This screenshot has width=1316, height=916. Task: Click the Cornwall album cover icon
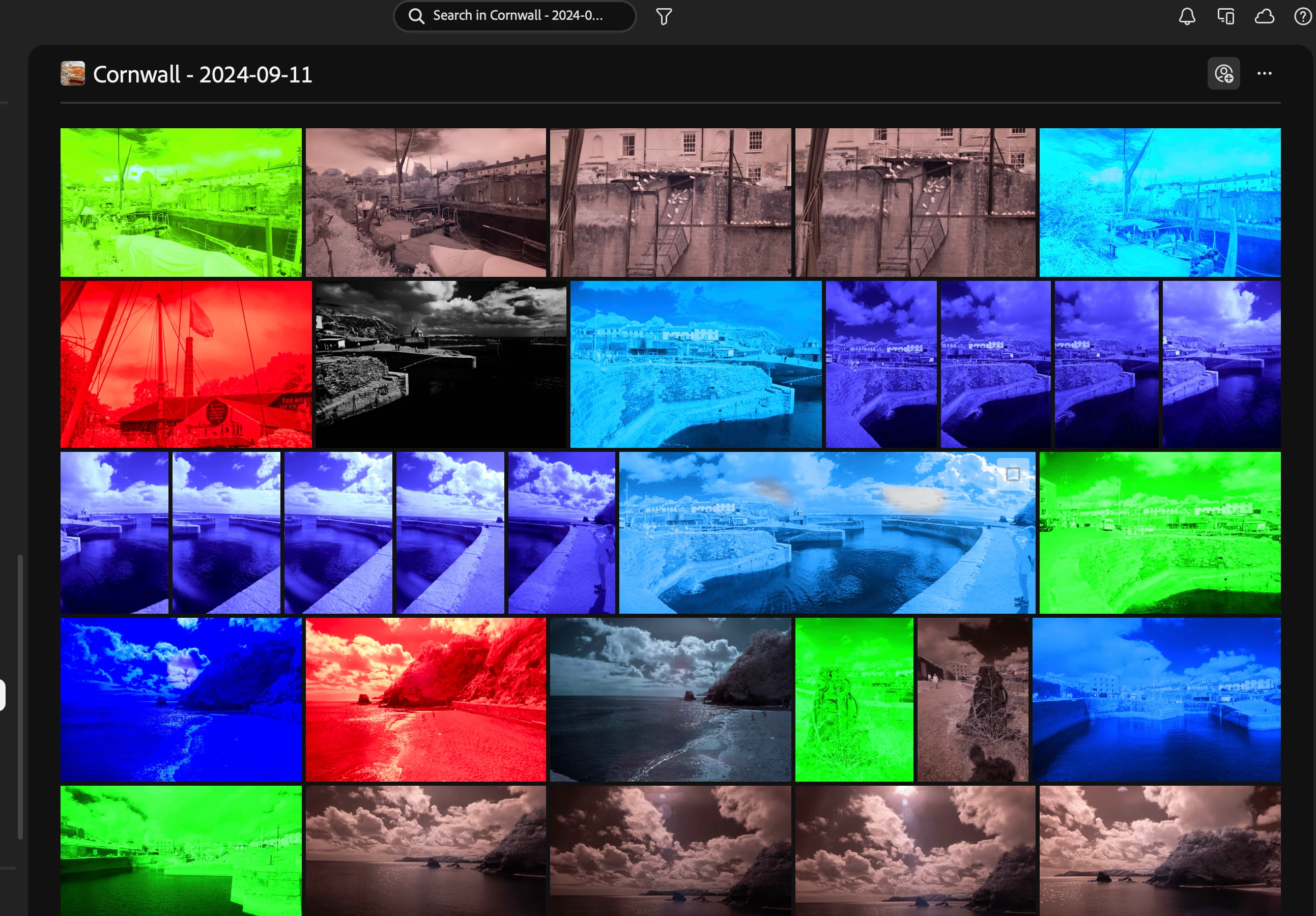pos(73,73)
